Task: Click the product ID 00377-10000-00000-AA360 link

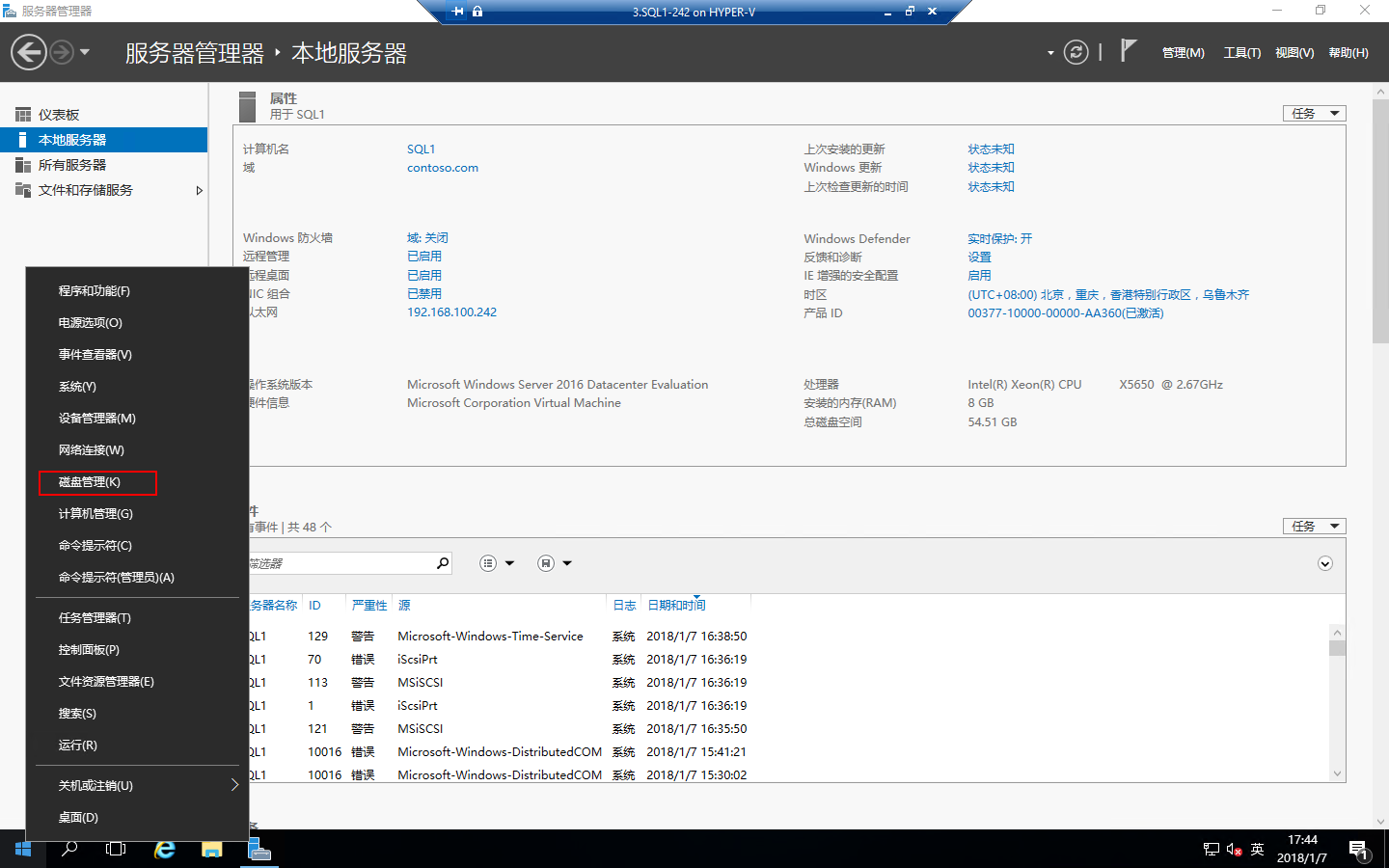Action: (1066, 313)
